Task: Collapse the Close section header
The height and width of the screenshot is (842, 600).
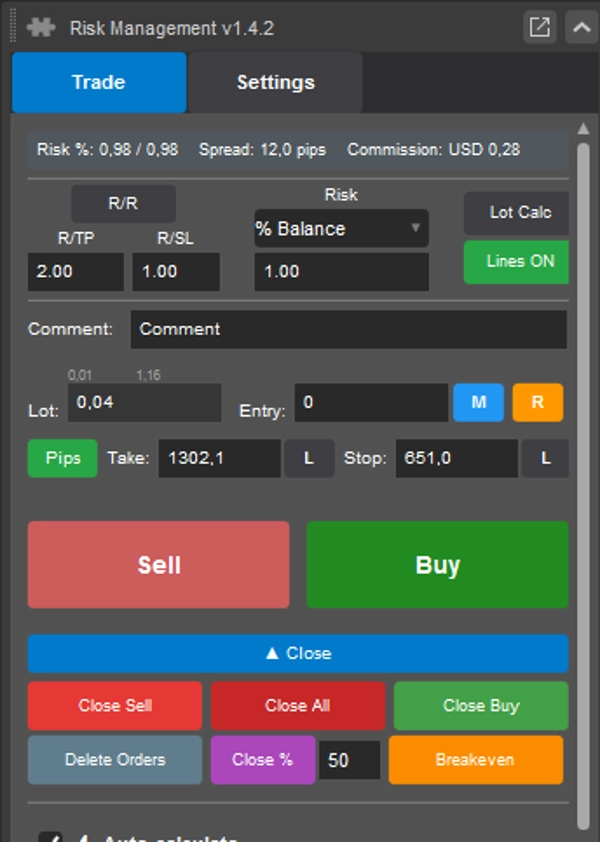Action: click(x=298, y=654)
